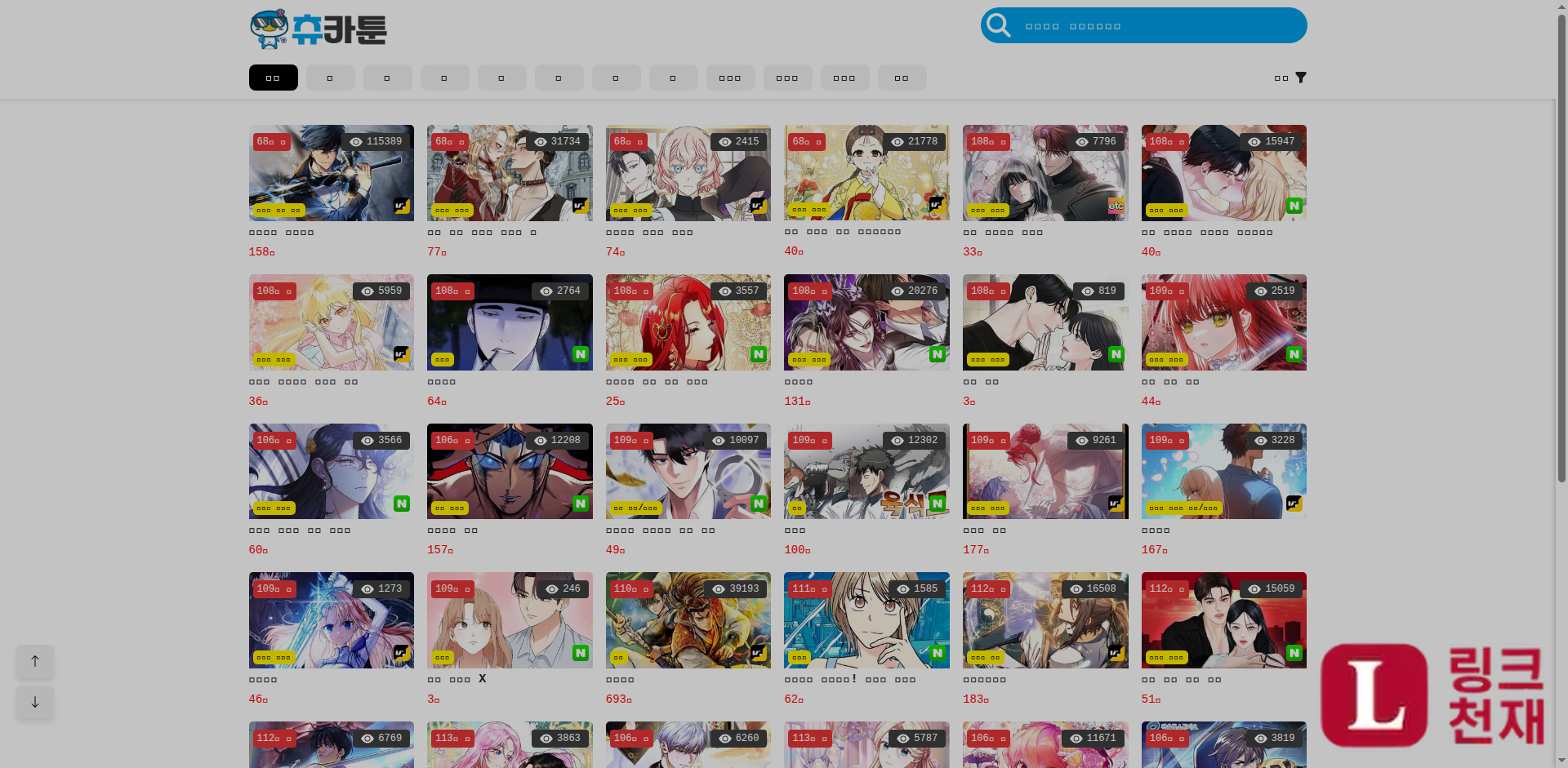
Task: Open the webtoon thumbnail with 5959 views
Action: click(x=332, y=322)
